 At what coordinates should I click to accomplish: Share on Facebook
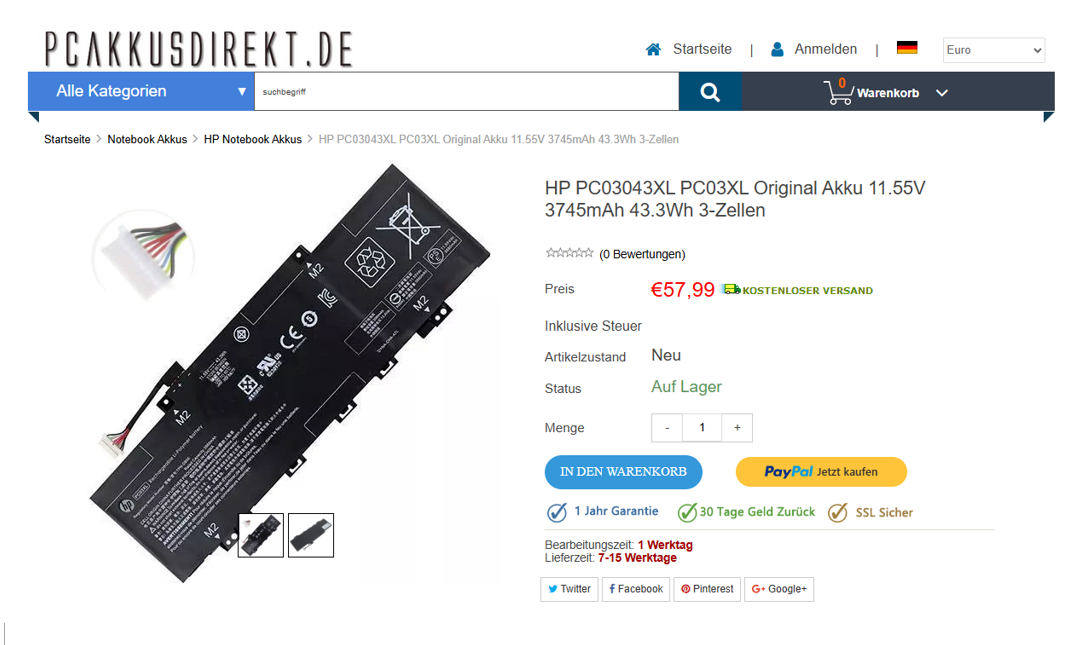[635, 589]
